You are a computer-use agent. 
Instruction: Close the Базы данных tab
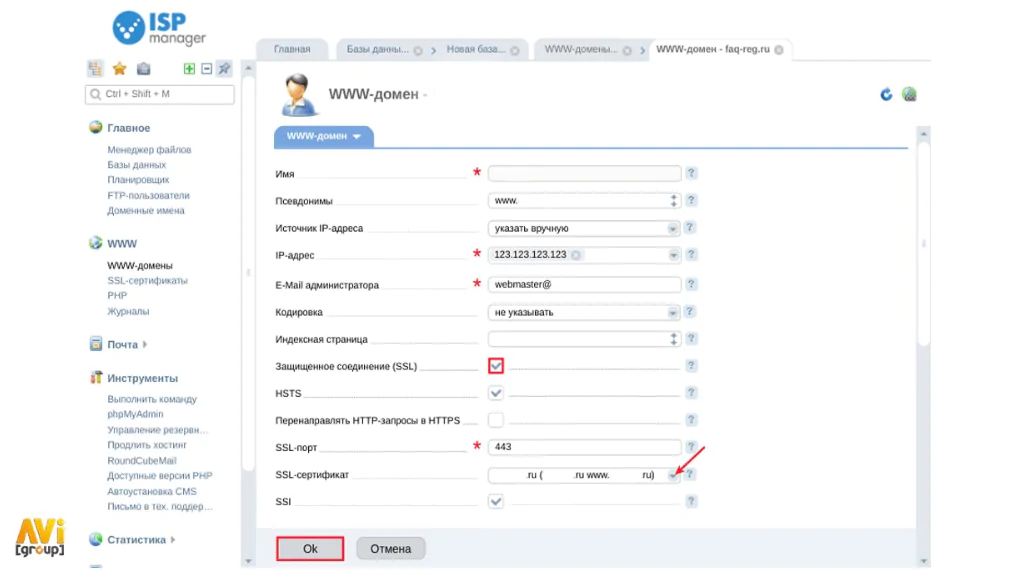pos(418,51)
